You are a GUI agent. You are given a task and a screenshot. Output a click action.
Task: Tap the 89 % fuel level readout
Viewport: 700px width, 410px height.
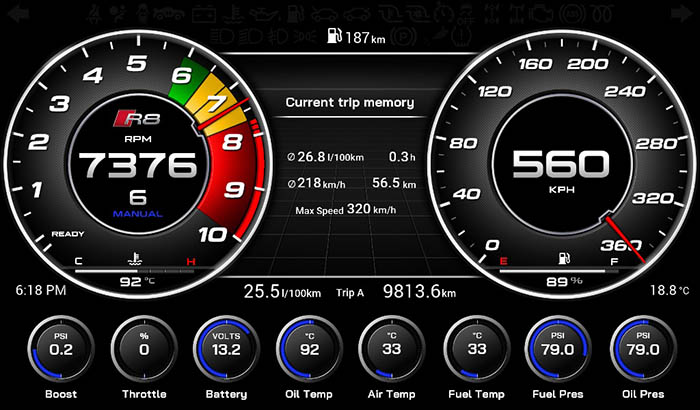point(564,281)
